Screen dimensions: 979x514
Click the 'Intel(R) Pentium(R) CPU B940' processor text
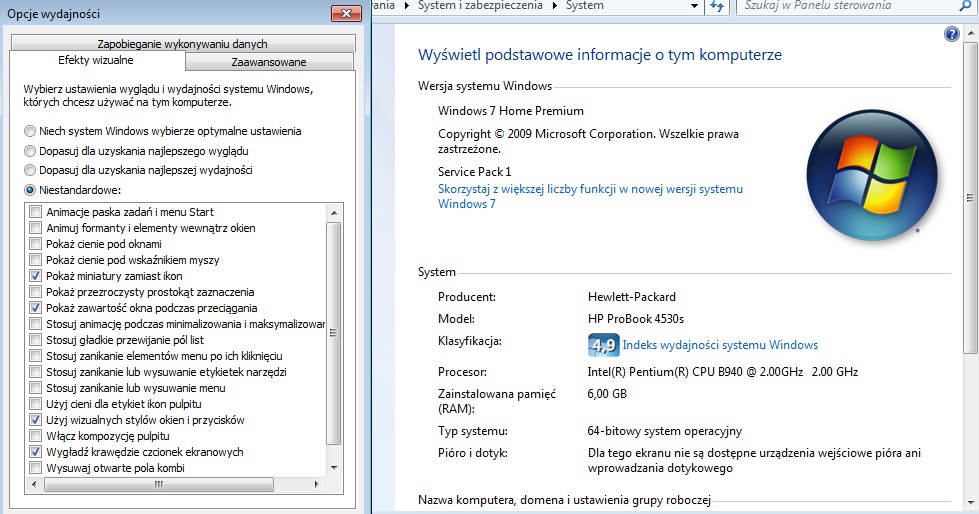[x=722, y=372]
